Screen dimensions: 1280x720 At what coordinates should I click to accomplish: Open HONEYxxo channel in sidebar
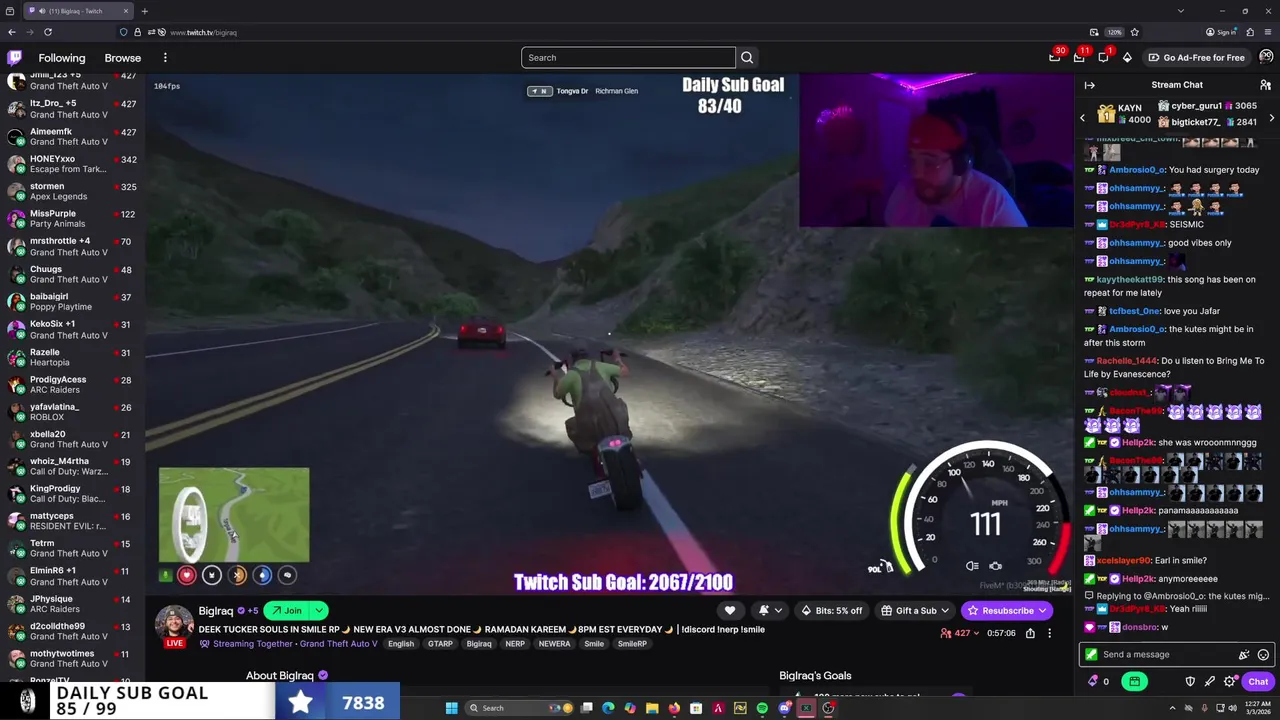(72, 163)
